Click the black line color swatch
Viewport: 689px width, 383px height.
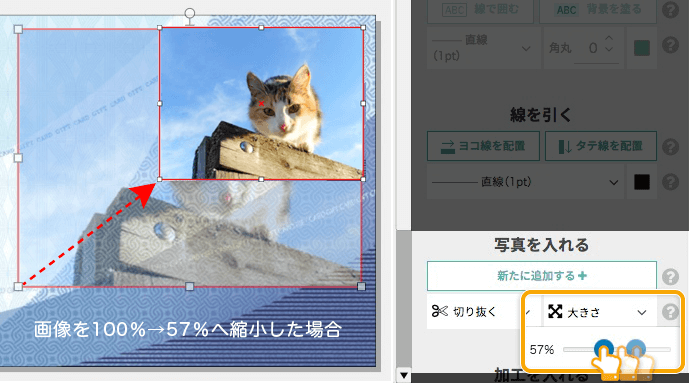[642, 182]
